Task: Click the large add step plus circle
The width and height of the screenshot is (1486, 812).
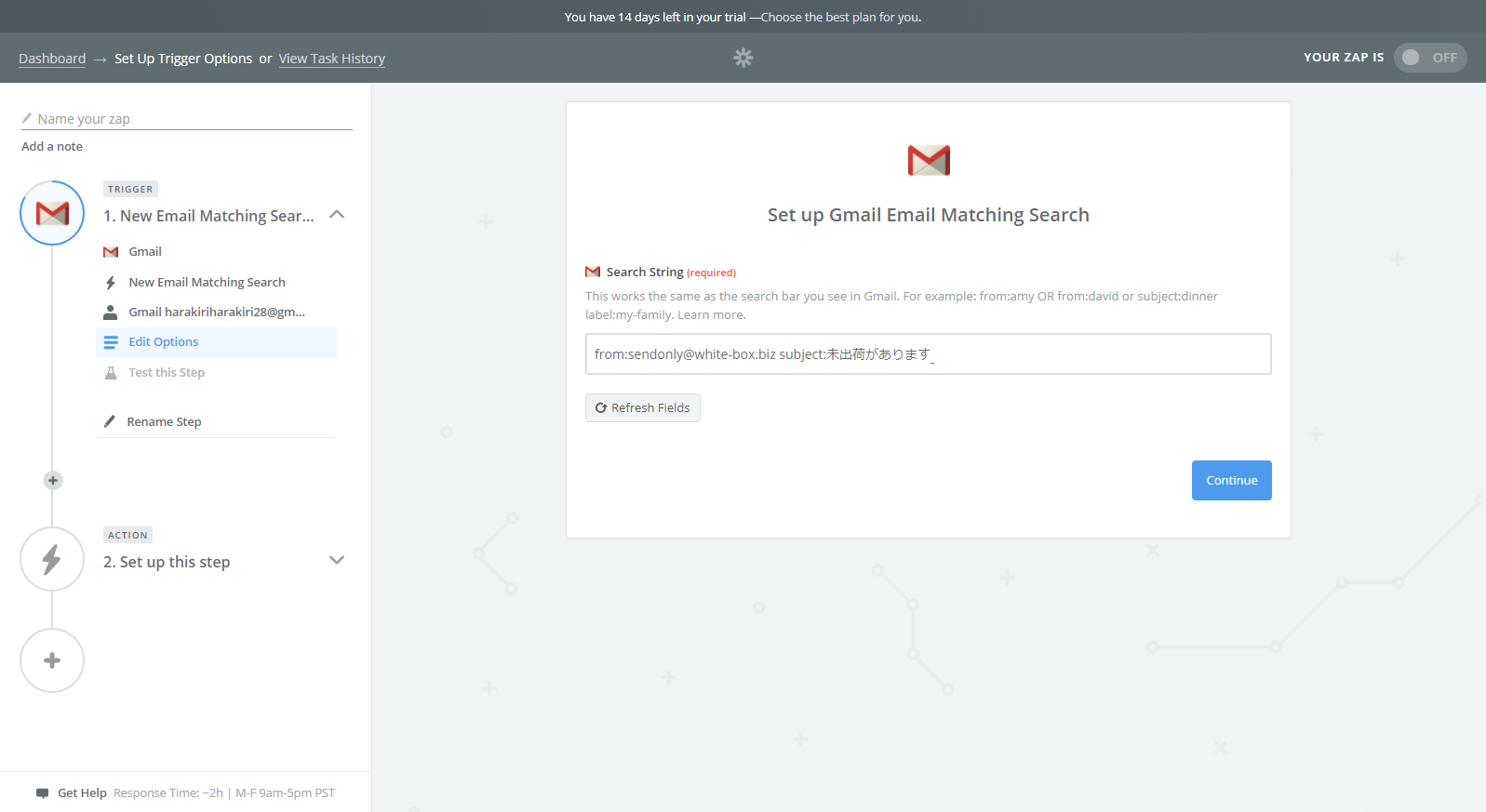Action: pos(52,660)
